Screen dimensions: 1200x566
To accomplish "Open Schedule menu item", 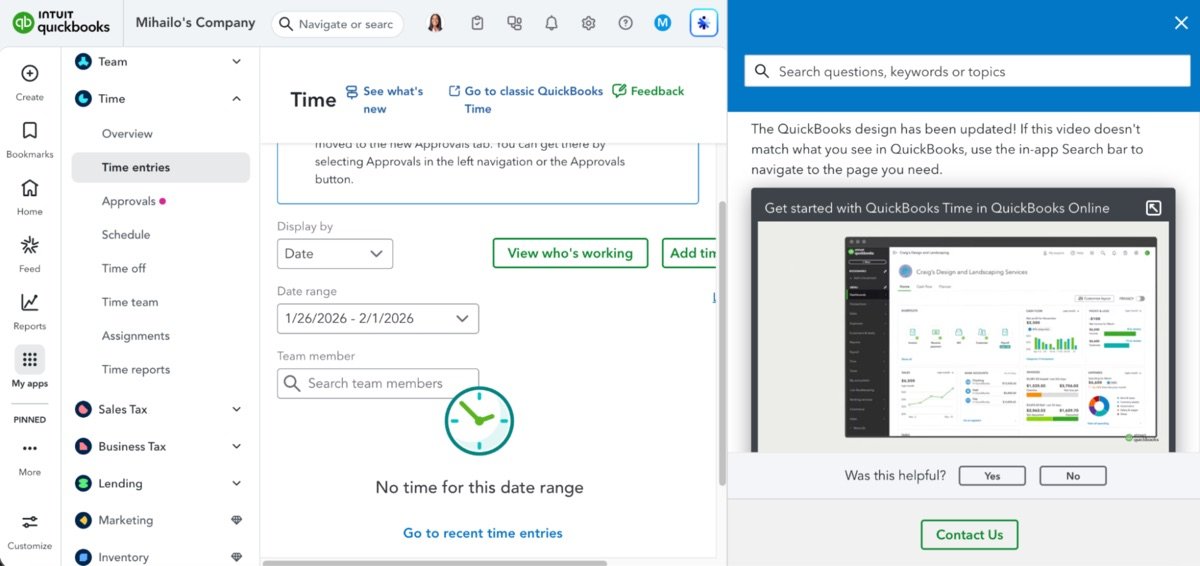I will pos(126,235).
